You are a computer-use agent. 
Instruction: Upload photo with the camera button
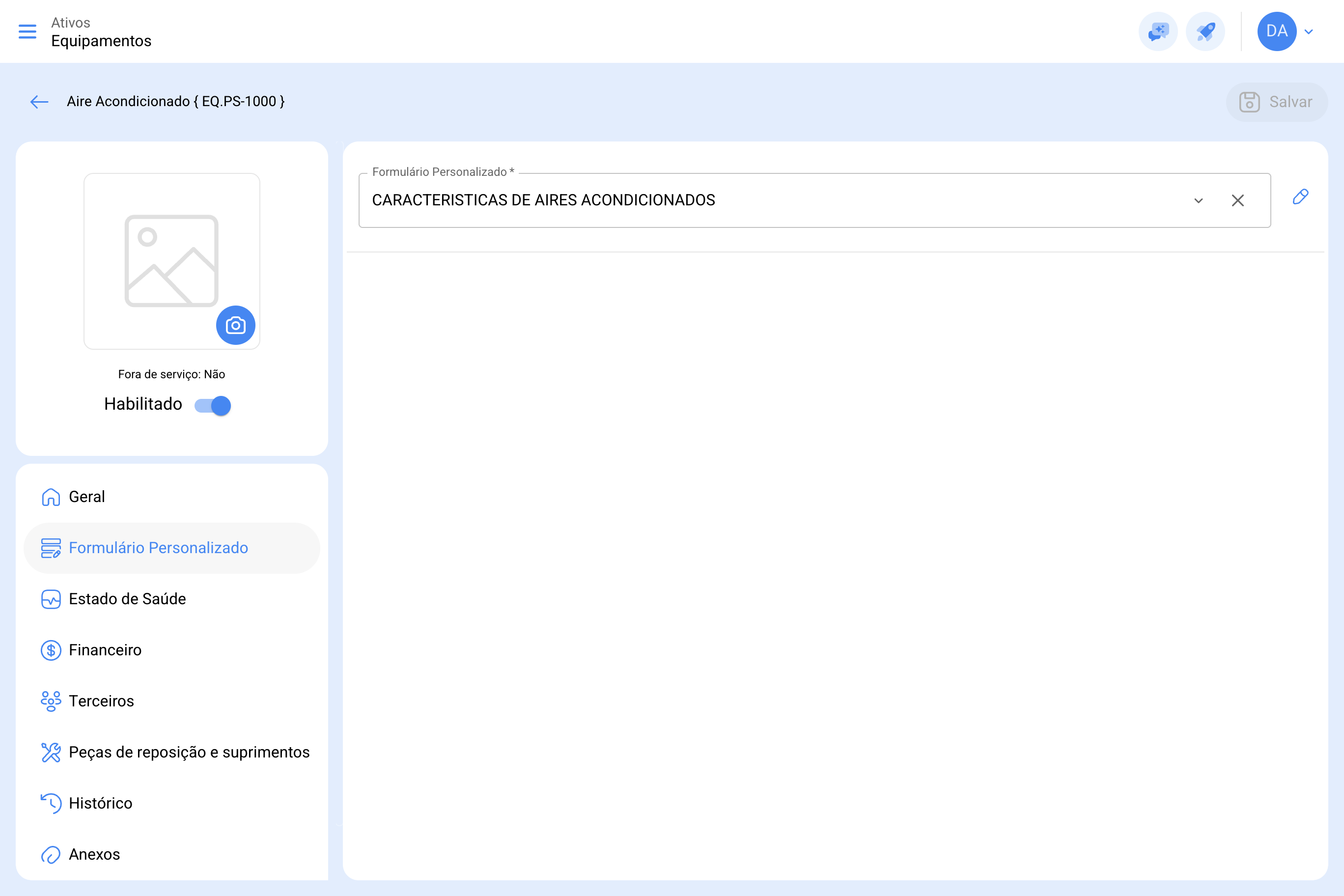[x=235, y=325]
